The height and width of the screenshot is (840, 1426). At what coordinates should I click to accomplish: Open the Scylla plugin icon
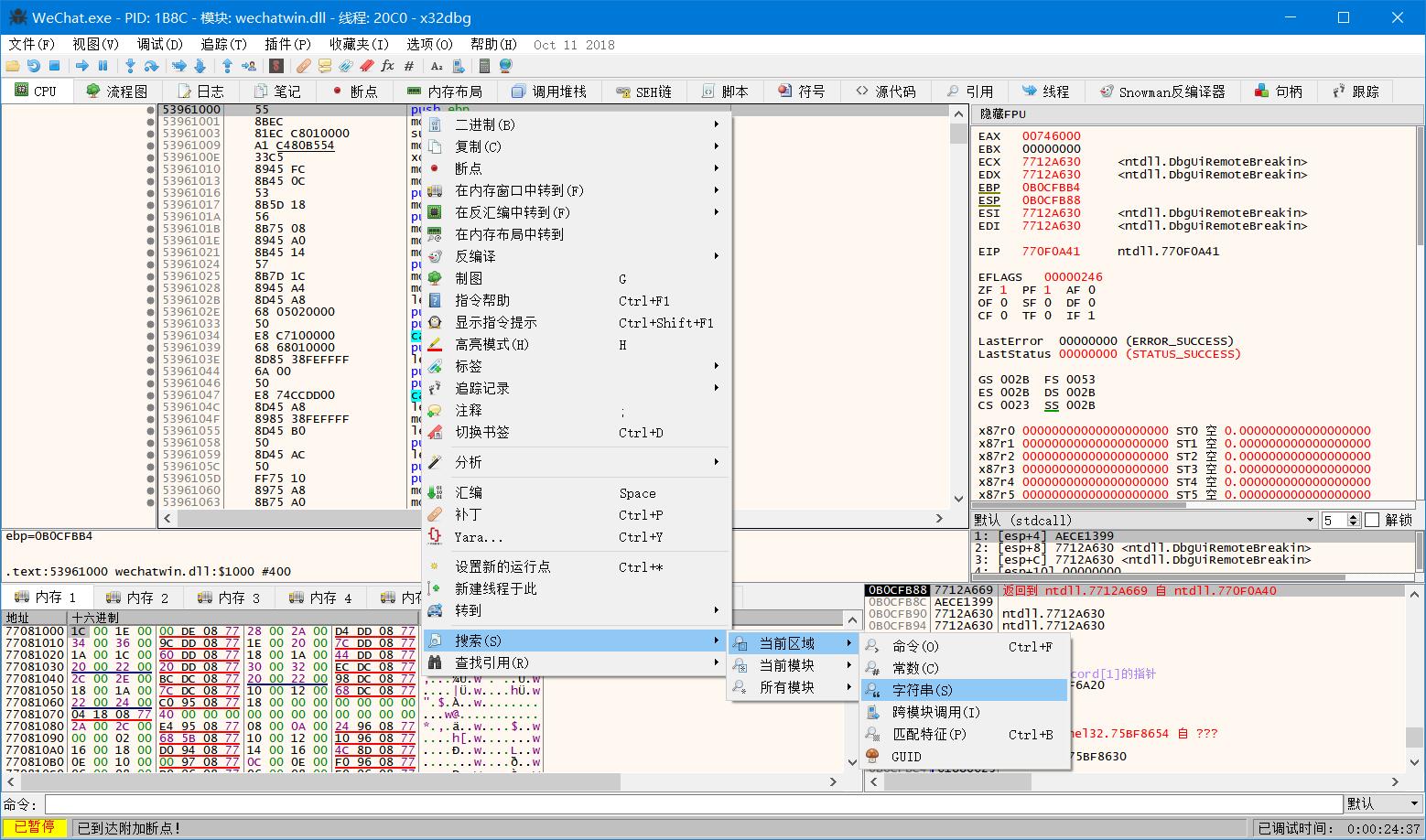click(275, 66)
